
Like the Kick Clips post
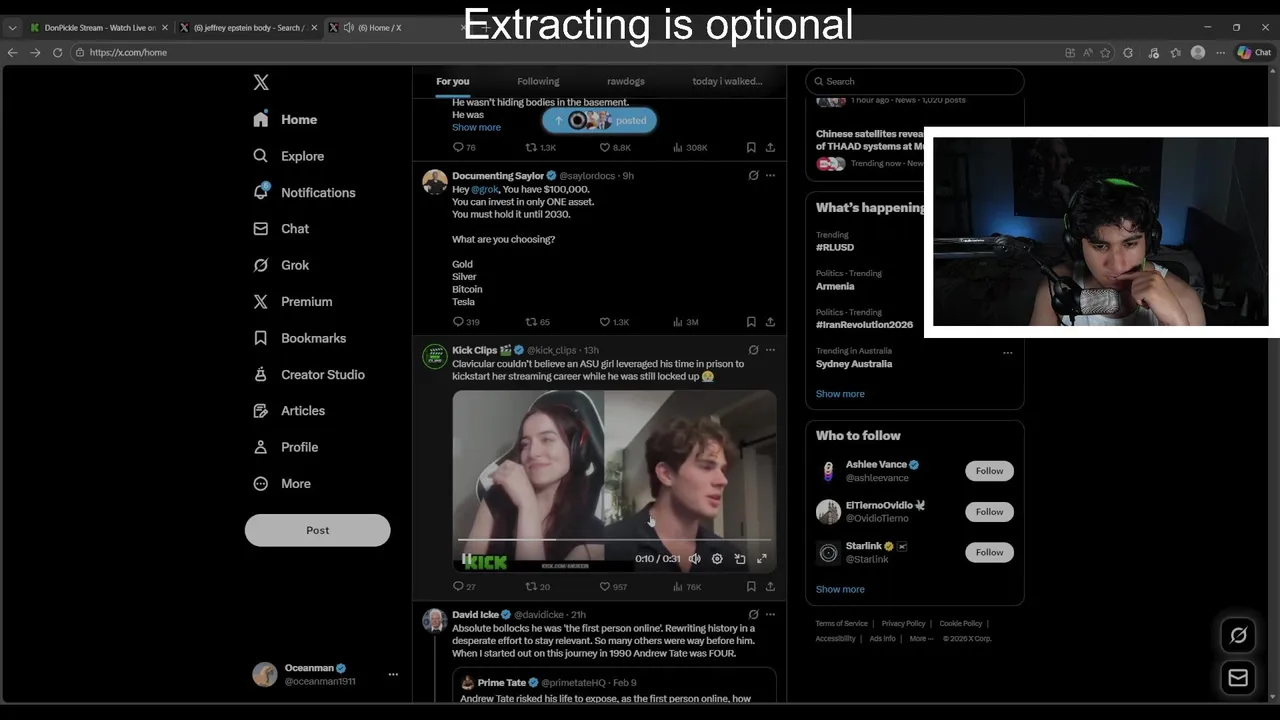point(613,587)
